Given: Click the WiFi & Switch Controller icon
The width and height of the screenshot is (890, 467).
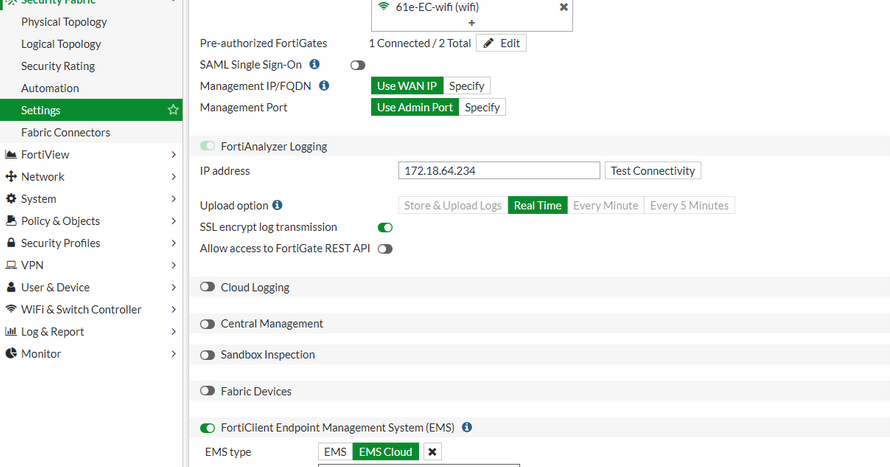Looking at the screenshot, I should [x=11, y=309].
